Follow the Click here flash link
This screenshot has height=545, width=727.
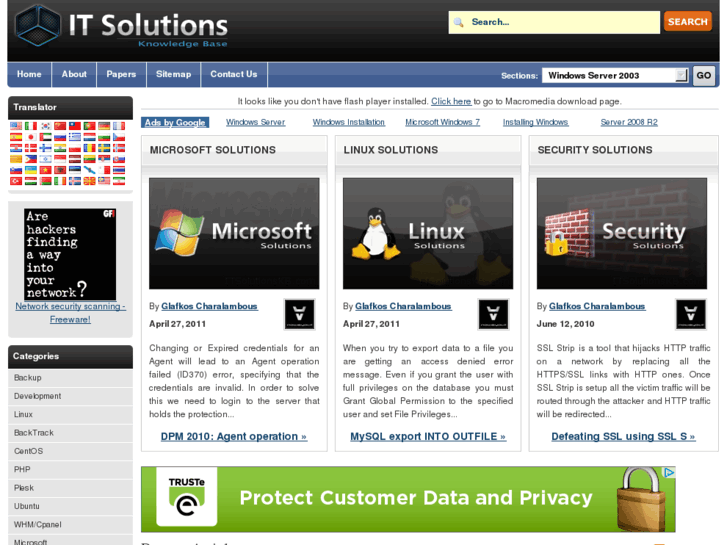451,101
